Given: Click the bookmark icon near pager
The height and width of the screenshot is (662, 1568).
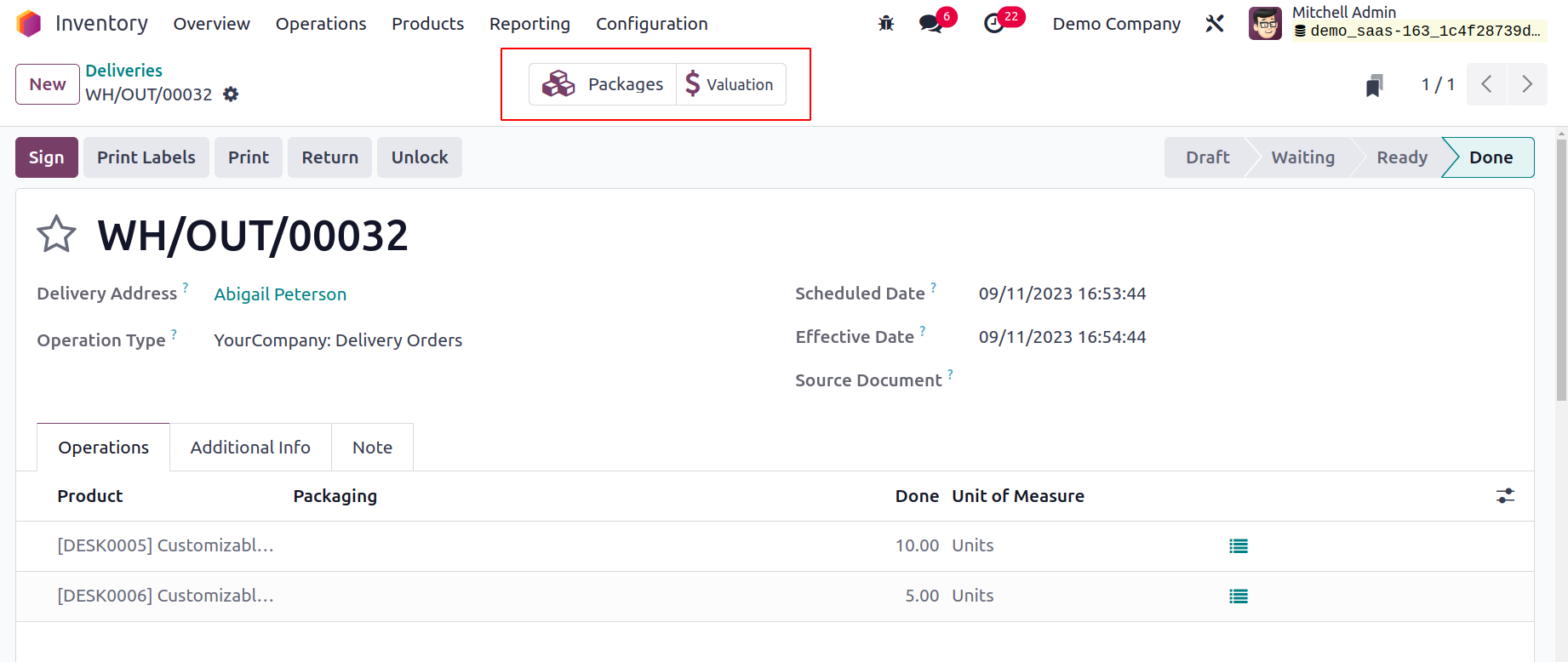Looking at the screenshot, I should (x=1374, y=85).
